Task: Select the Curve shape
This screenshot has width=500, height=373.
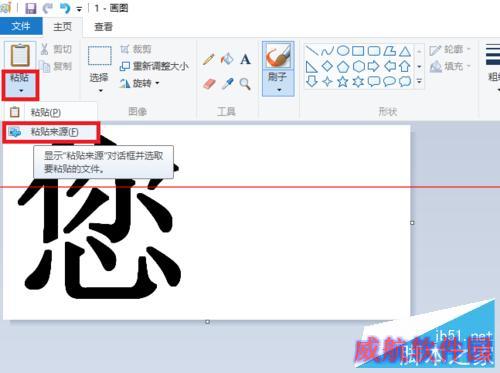Action: (327, 51)
